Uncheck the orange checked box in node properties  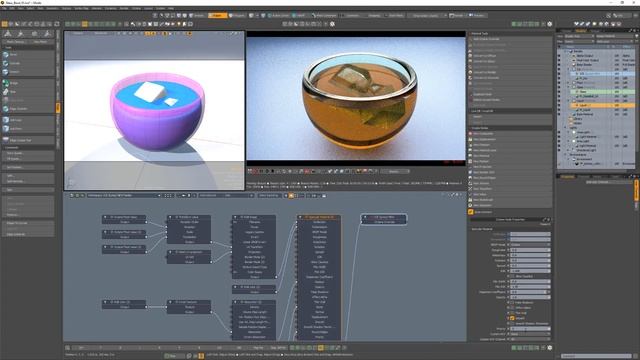pos(512,318)
